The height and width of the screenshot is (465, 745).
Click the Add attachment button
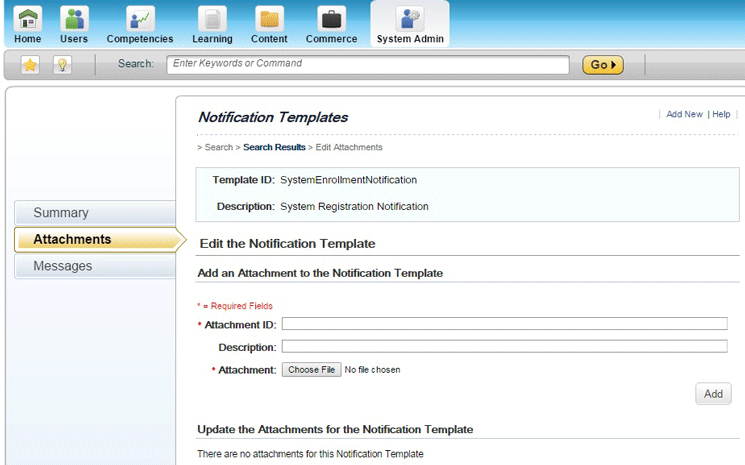coord(713,394)
